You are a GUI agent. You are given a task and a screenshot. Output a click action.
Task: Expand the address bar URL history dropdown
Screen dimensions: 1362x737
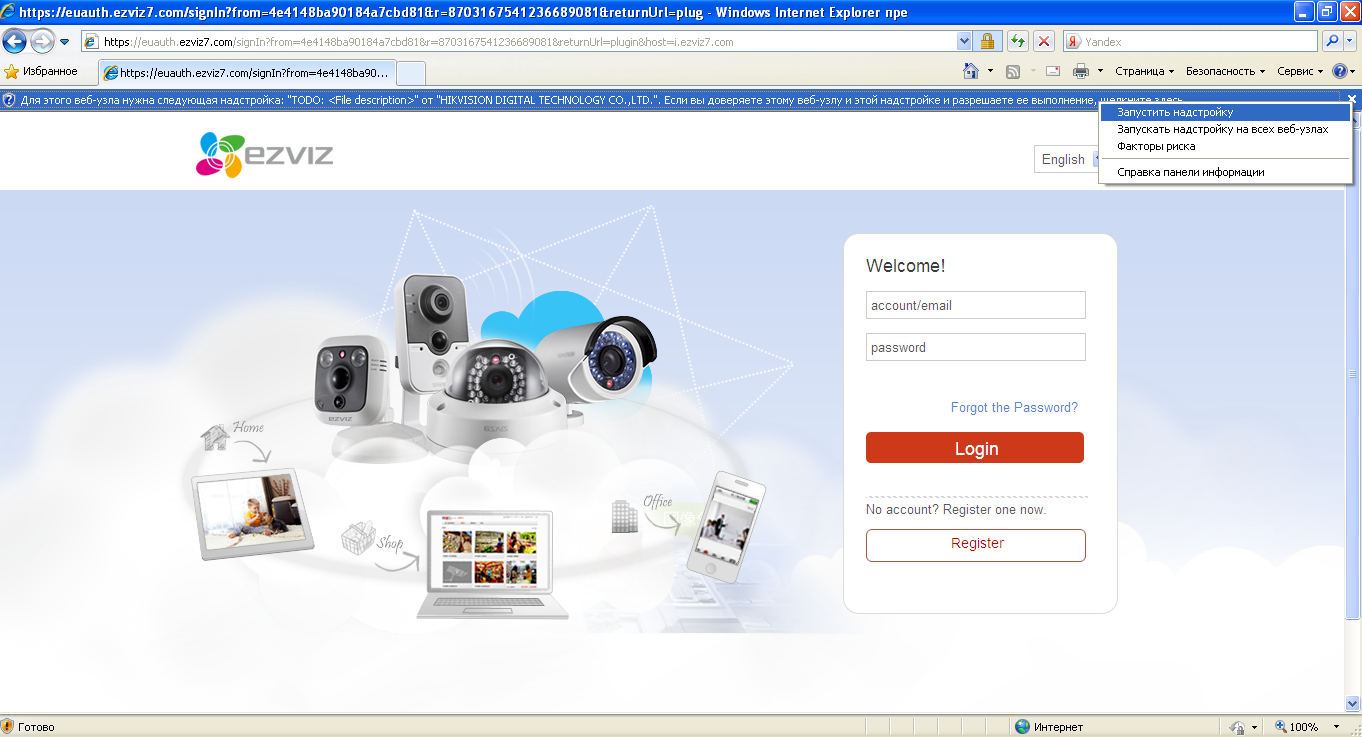click(964, 42)
